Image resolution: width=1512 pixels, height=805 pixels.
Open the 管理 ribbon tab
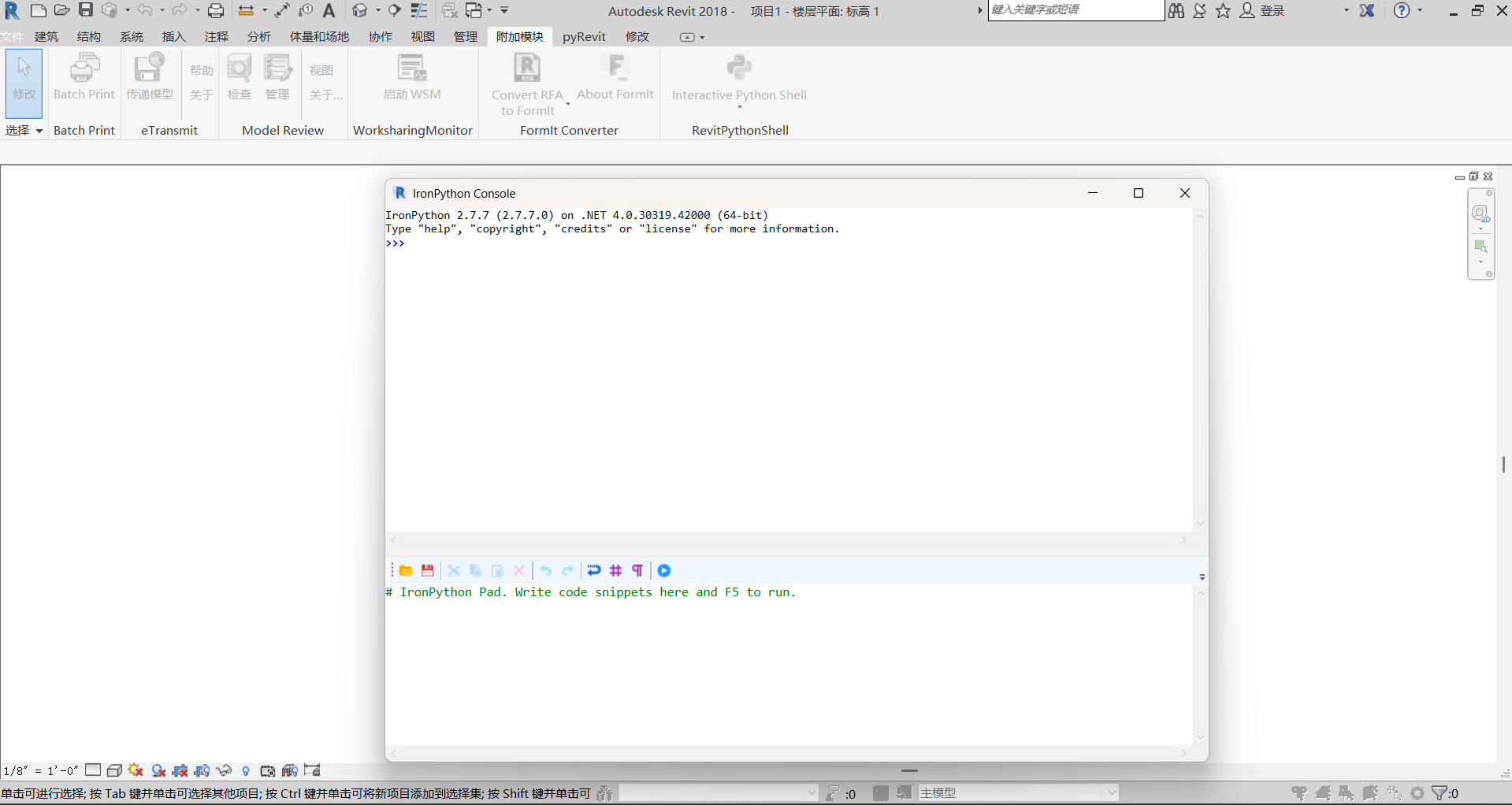coord(466,37)
